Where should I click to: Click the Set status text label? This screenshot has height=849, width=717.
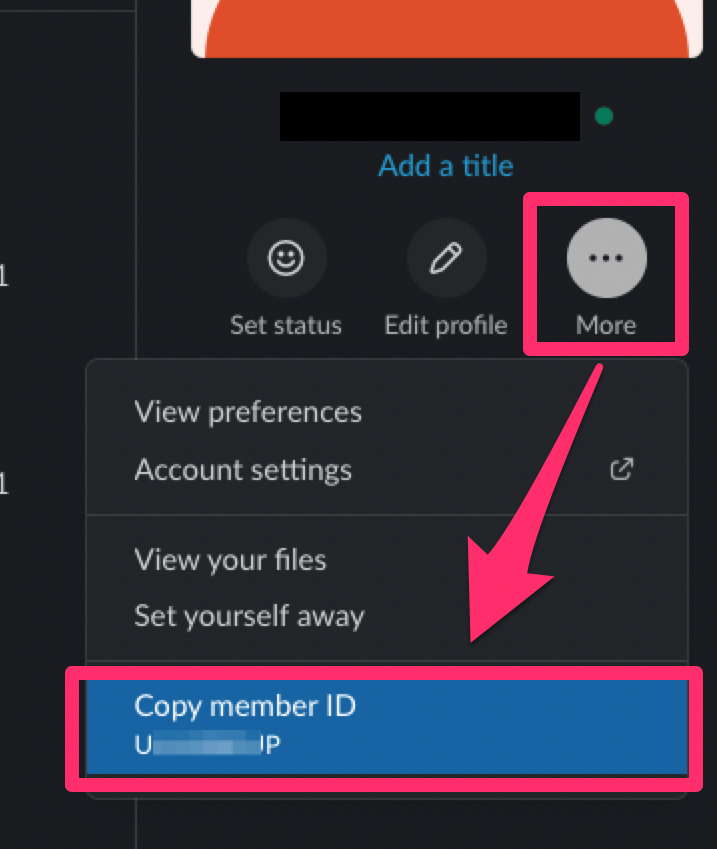pyautogui.click(x=286, y=325)
